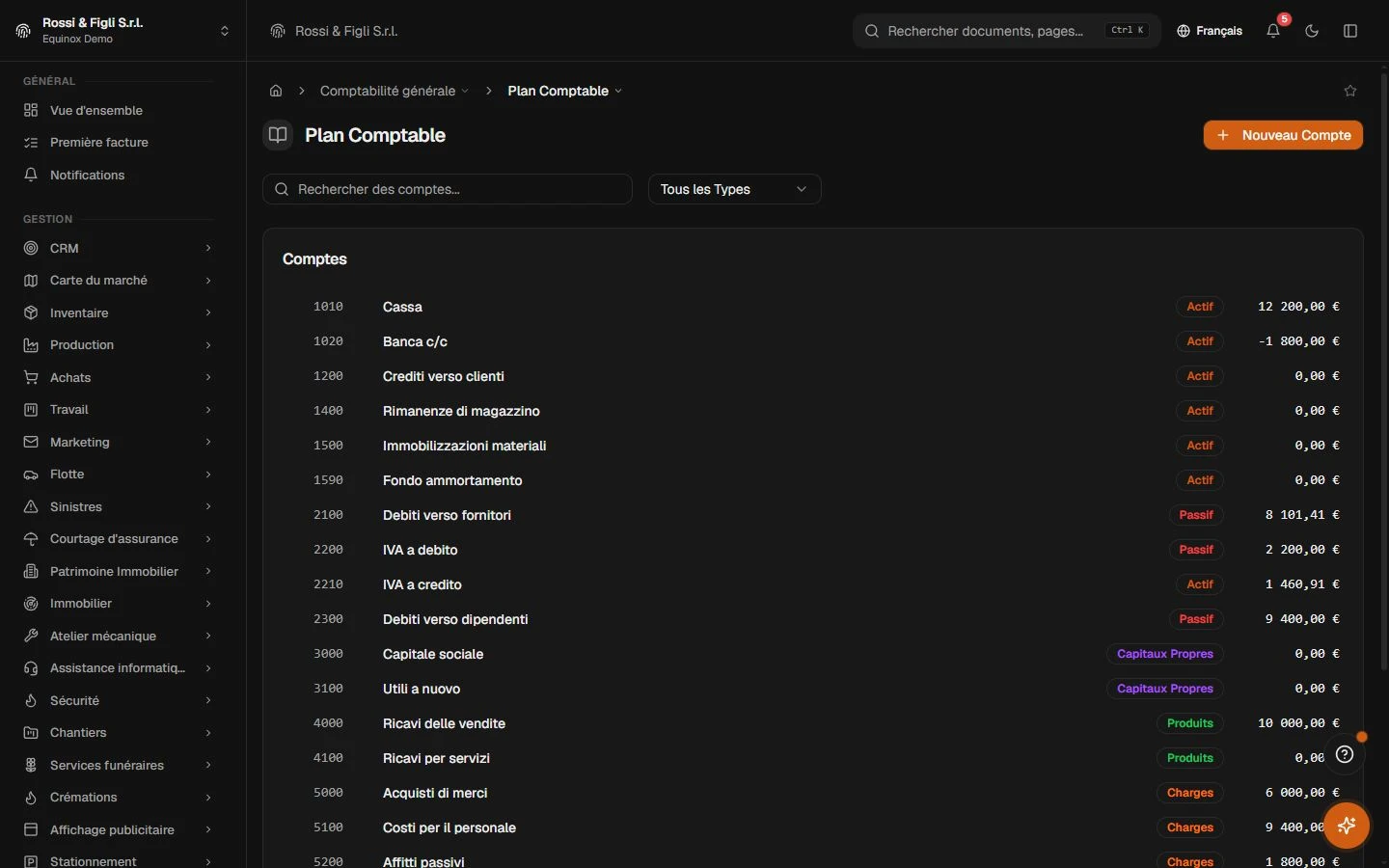Viewport: 1389px width, 868px height.
Task: Click the Atelier mécanique wrench icon
Action: [31, 636]
